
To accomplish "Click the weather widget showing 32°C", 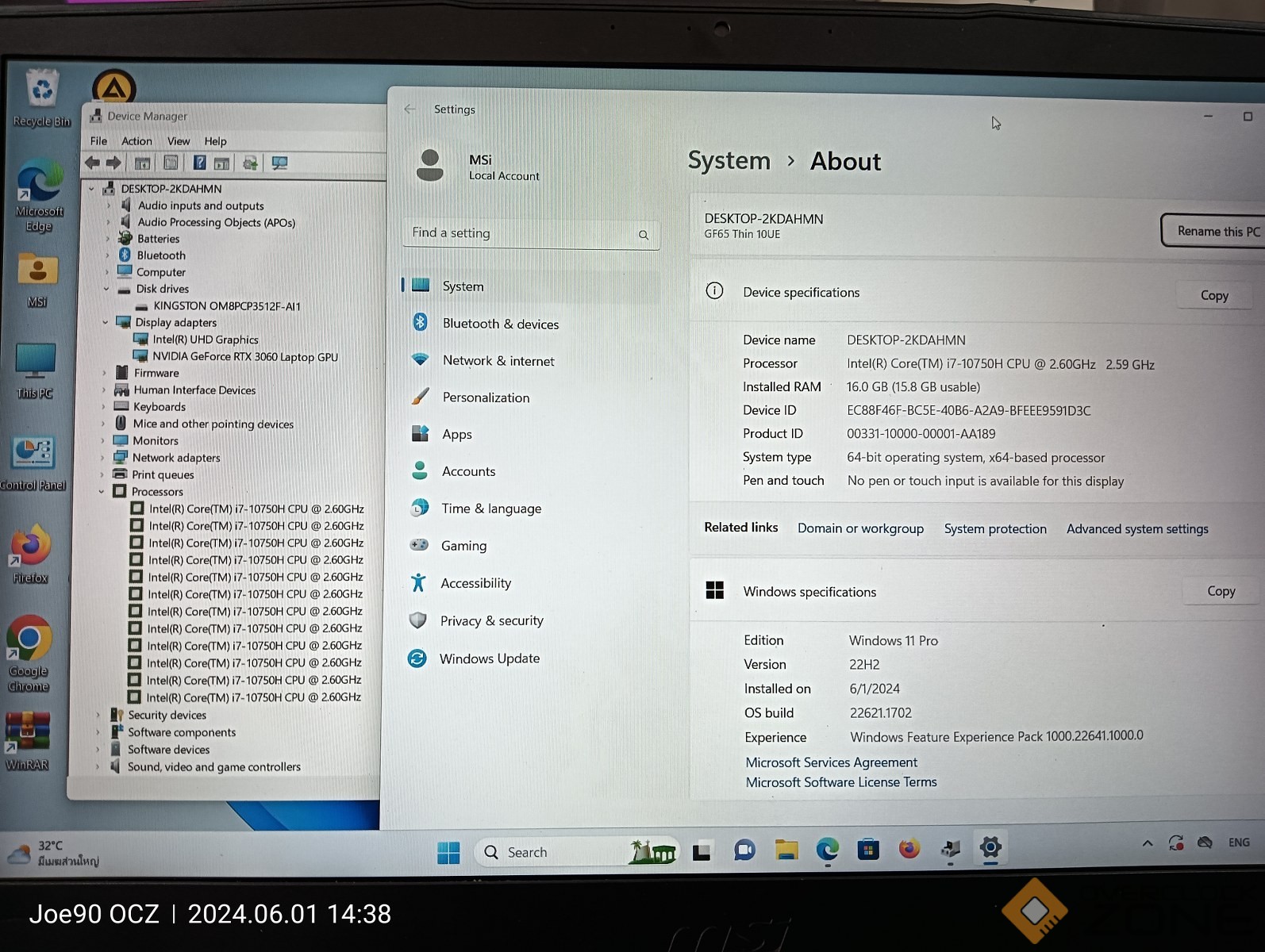I will pos(54,853).
